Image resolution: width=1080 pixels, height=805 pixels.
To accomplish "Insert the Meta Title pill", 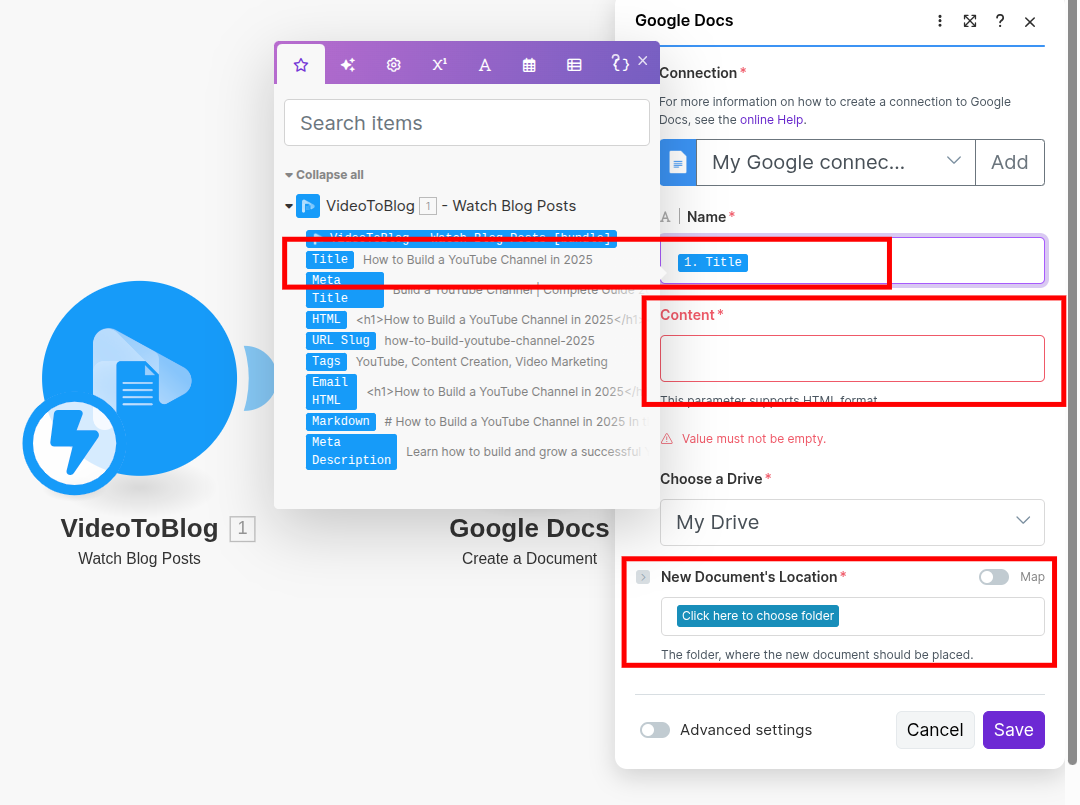I will point(344,289).
